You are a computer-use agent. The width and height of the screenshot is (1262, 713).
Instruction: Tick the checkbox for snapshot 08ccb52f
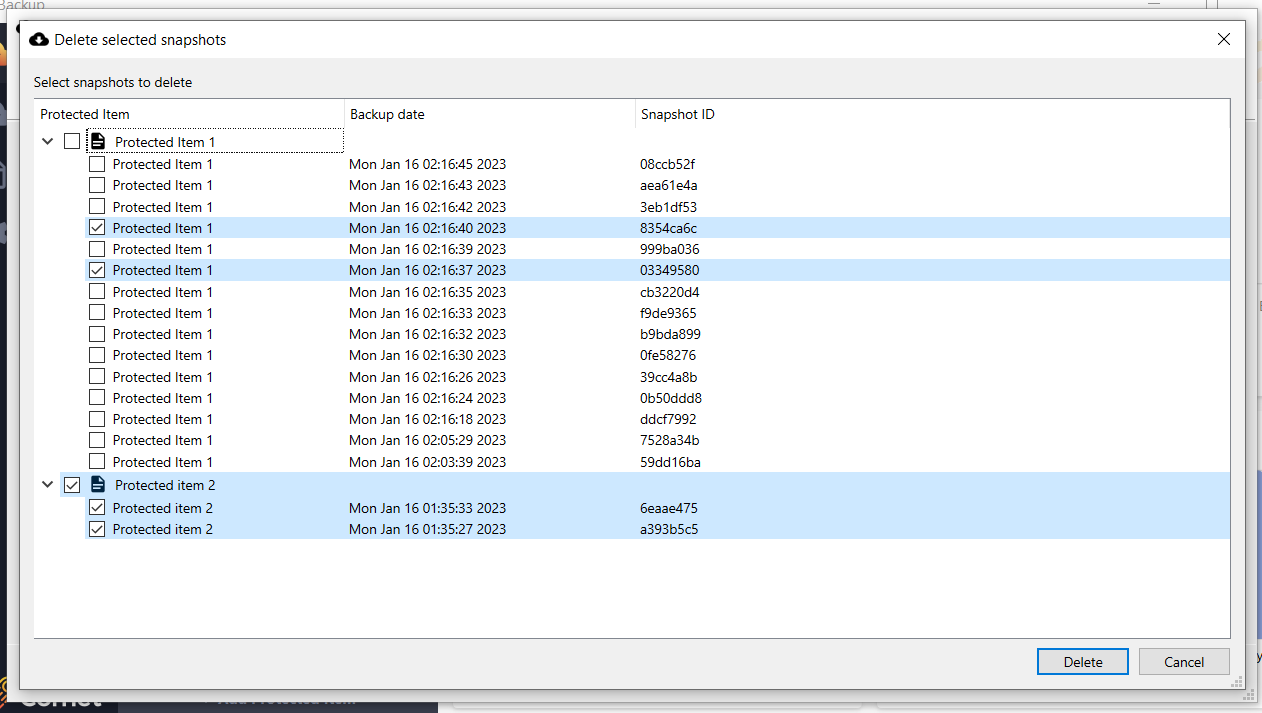97,164
